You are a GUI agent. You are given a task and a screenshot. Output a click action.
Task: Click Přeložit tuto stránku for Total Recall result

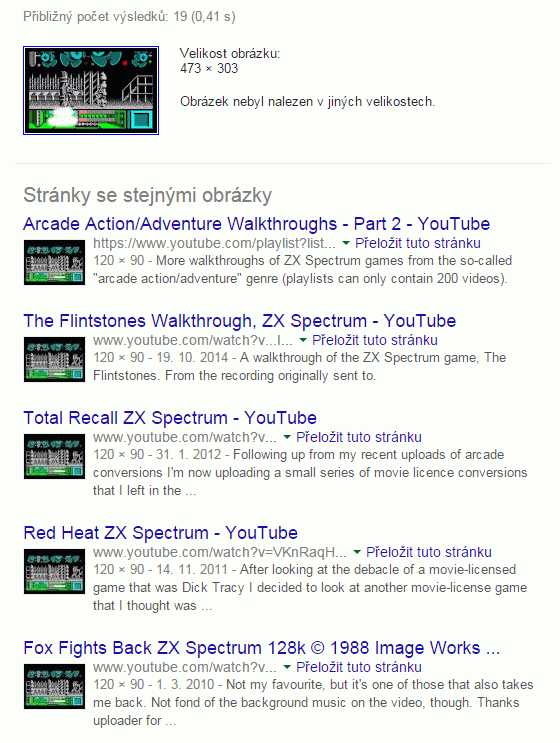click(359, 437)
